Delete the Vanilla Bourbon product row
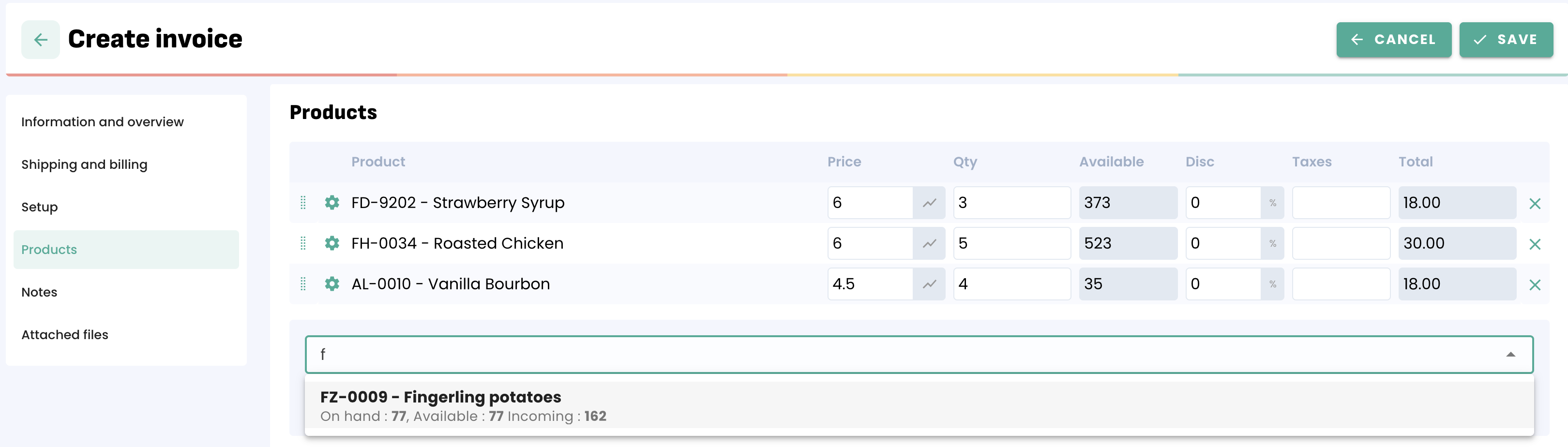 tap(1535, 284)
